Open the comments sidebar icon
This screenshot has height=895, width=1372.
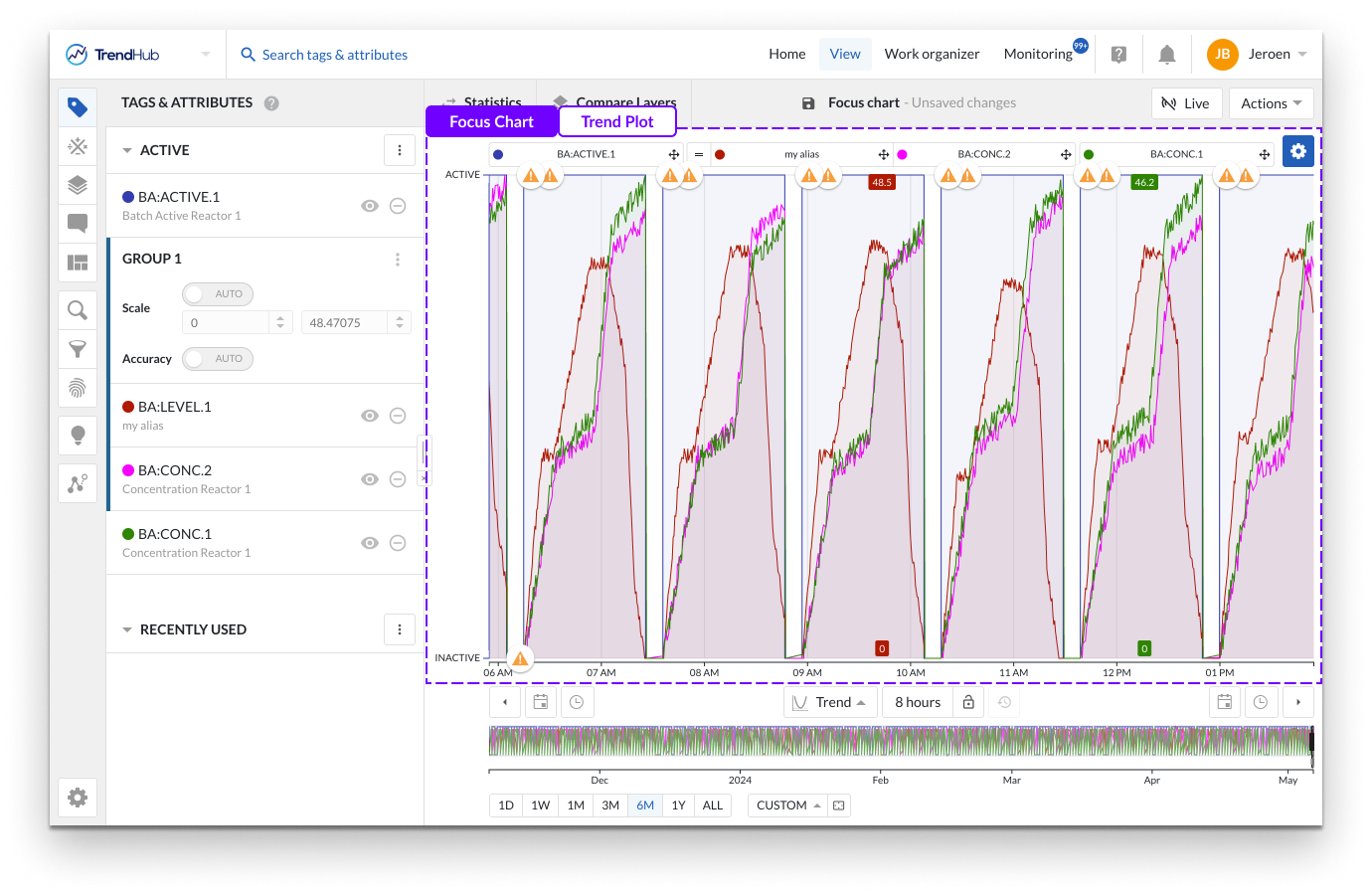click(78, 223)
